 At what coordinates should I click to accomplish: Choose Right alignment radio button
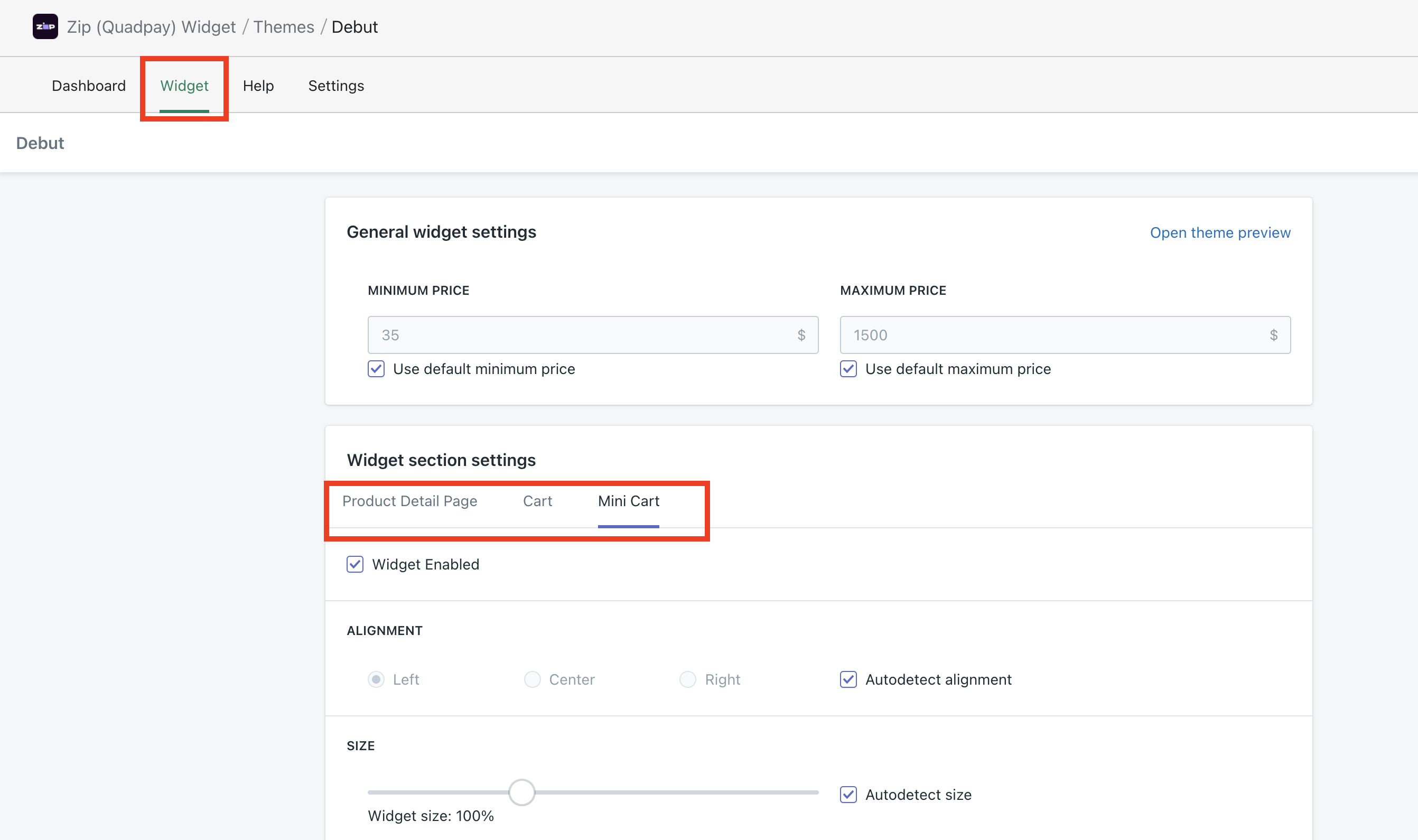pyautogui.click(x=688, y=679)
